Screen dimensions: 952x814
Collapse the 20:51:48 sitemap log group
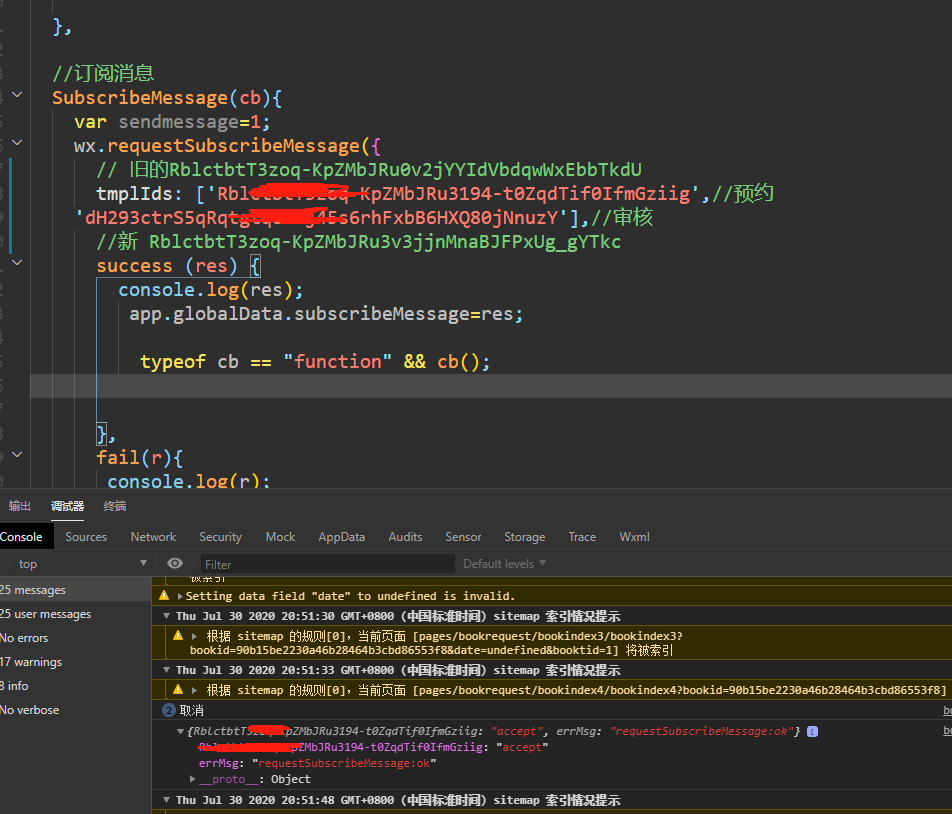(x=166, y=800)
